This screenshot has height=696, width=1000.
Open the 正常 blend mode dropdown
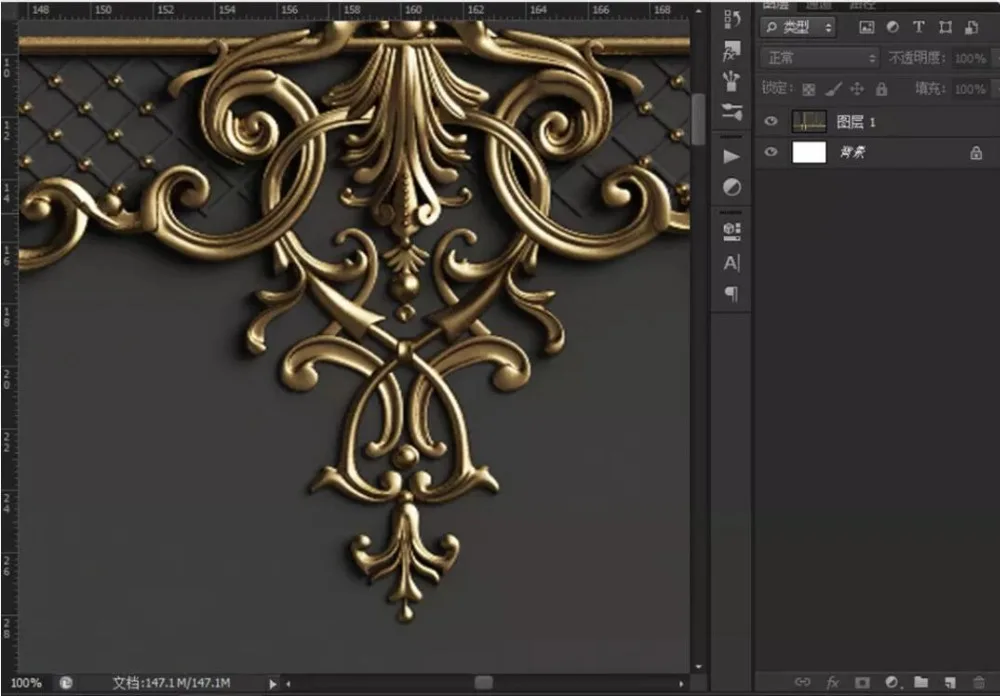point(818,58)
